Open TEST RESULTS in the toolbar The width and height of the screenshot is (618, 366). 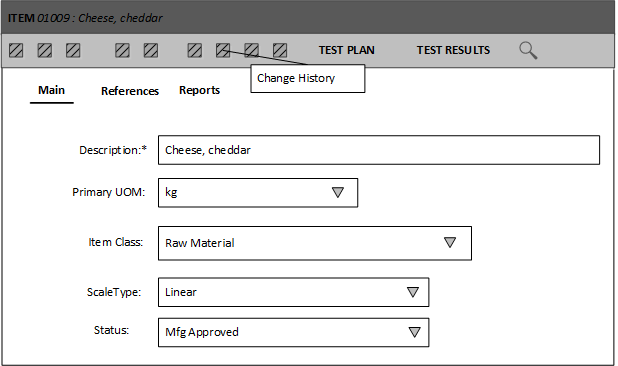tap(453, 50)
